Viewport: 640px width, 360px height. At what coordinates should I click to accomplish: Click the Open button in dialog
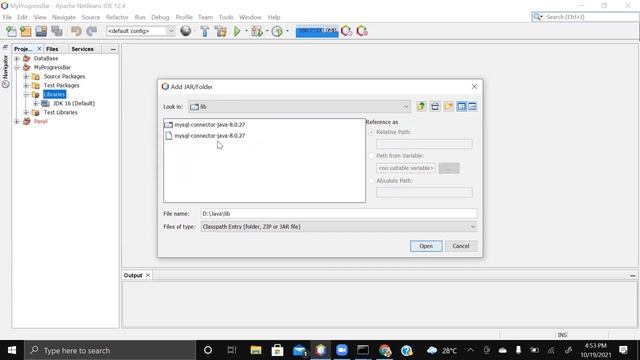(426, 246)
